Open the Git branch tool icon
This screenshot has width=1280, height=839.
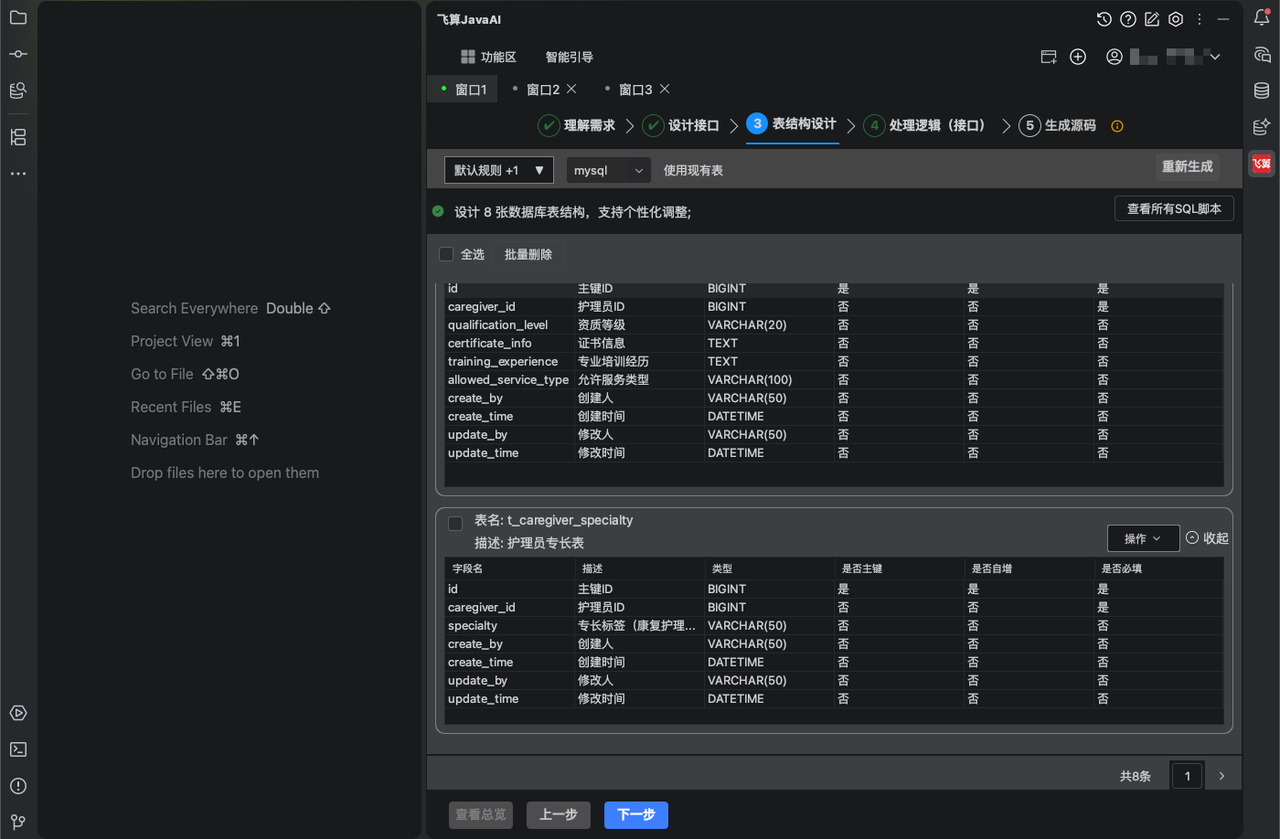pos(18,822)
